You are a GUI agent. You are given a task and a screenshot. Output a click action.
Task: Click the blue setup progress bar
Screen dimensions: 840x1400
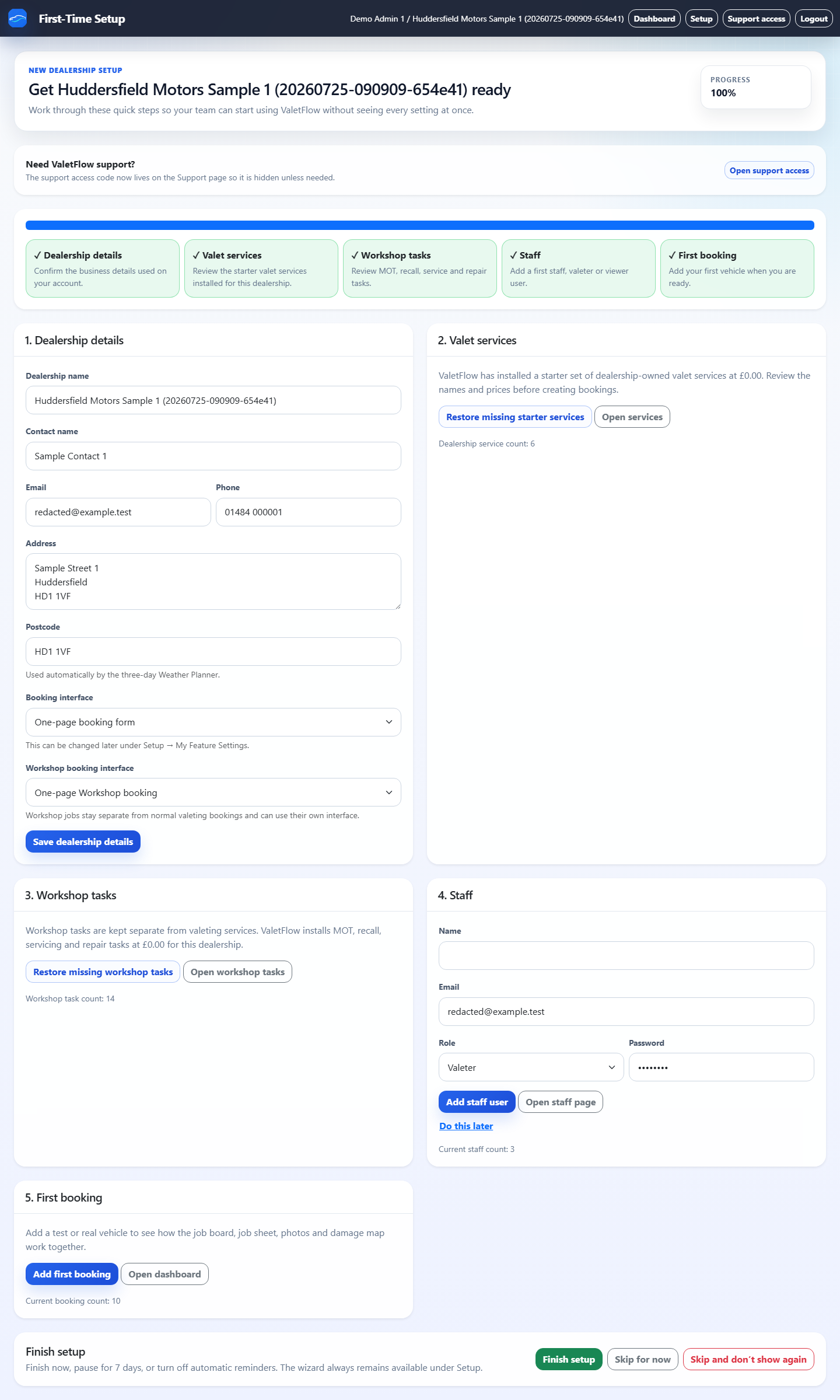click(x=420, y=225)
